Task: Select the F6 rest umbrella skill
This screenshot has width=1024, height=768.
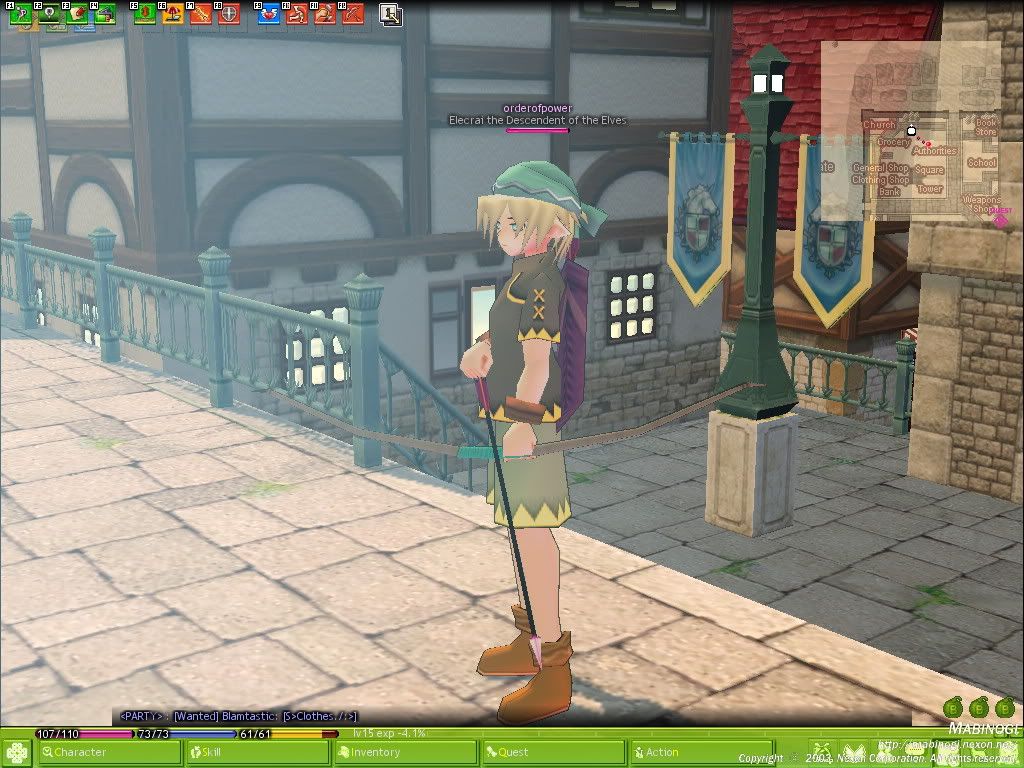Action: 173,15
